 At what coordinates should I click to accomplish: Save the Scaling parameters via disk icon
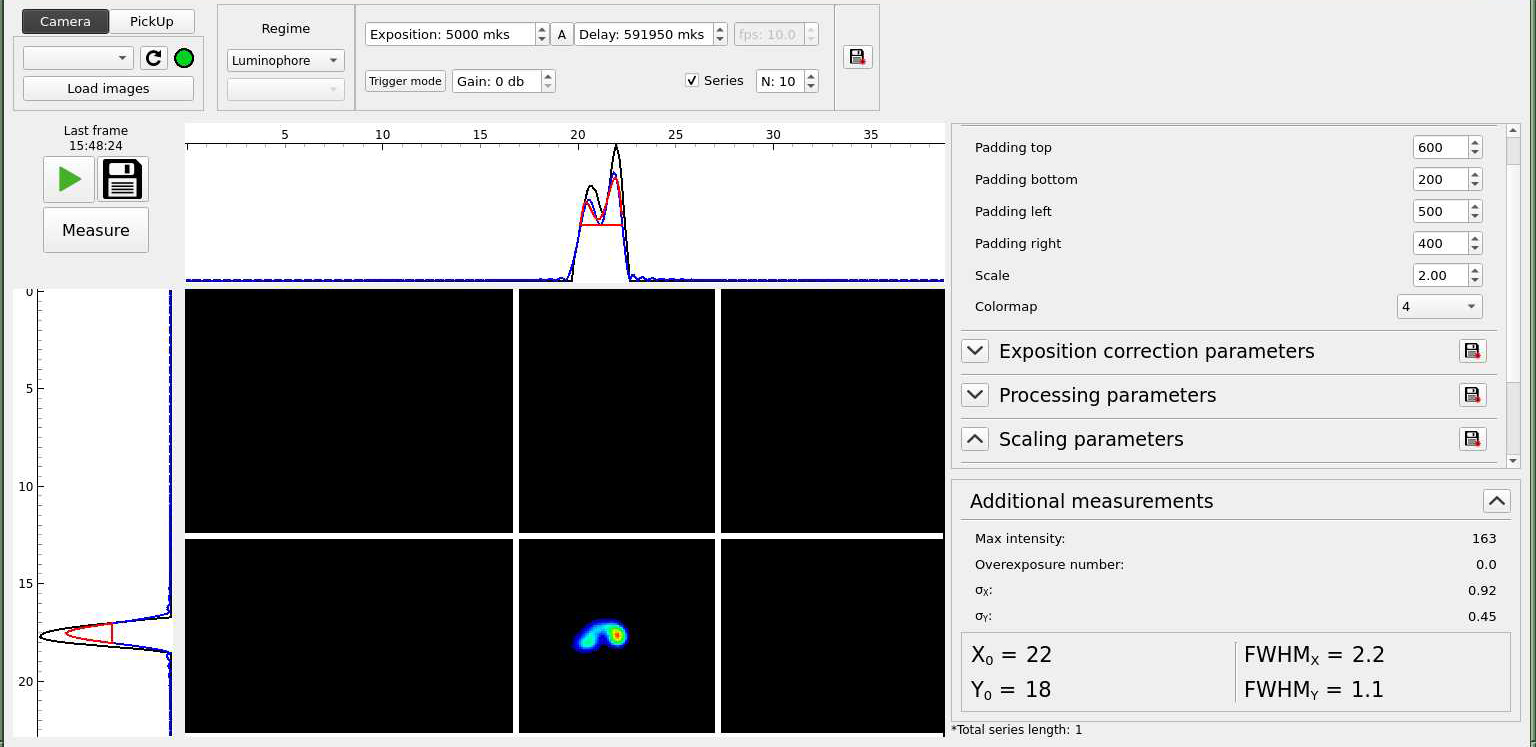[x=1472, y=439]
